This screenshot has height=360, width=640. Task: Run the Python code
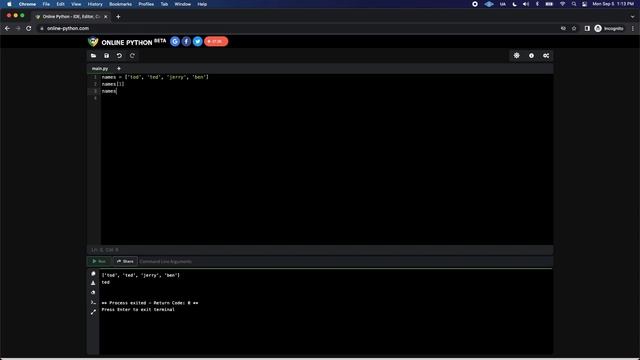(x=99, y=261)
